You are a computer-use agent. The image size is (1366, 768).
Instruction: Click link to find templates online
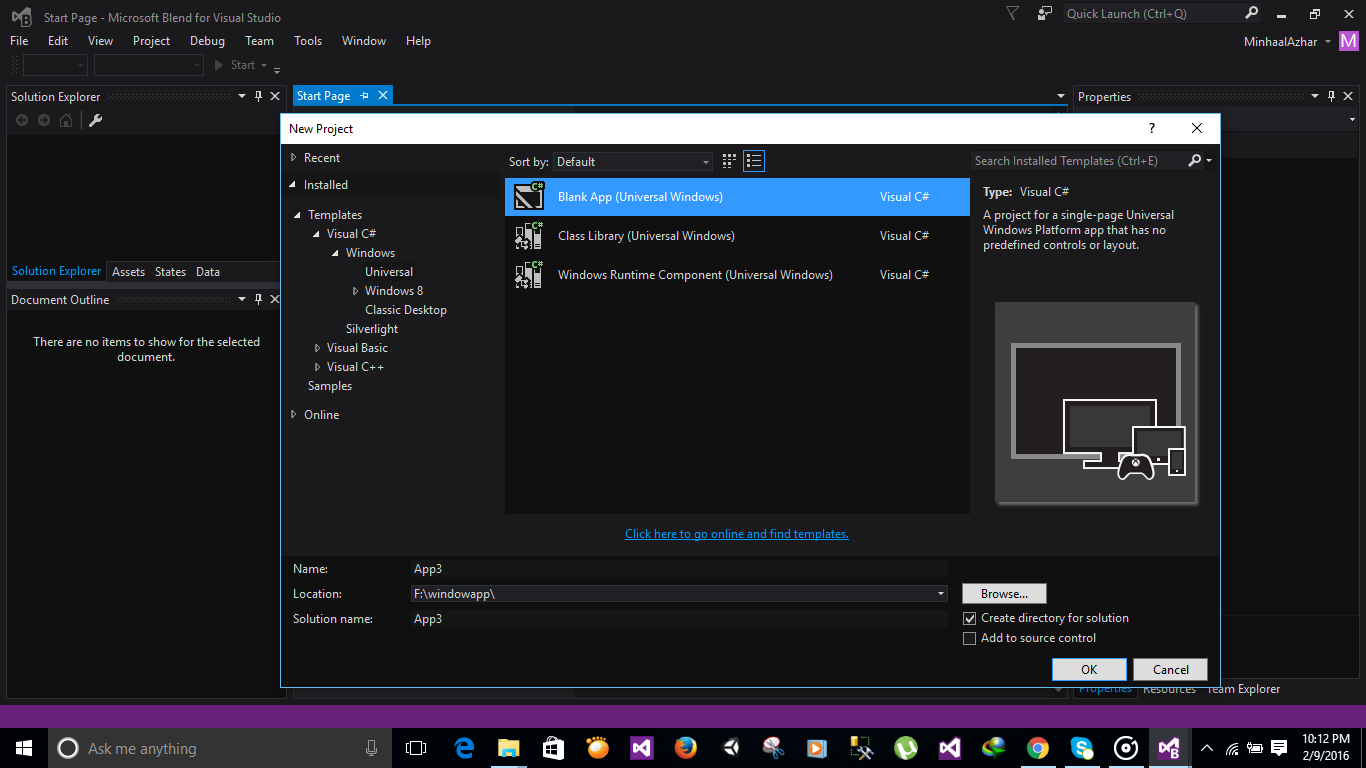pyautogui.click(x=736, y=534)
